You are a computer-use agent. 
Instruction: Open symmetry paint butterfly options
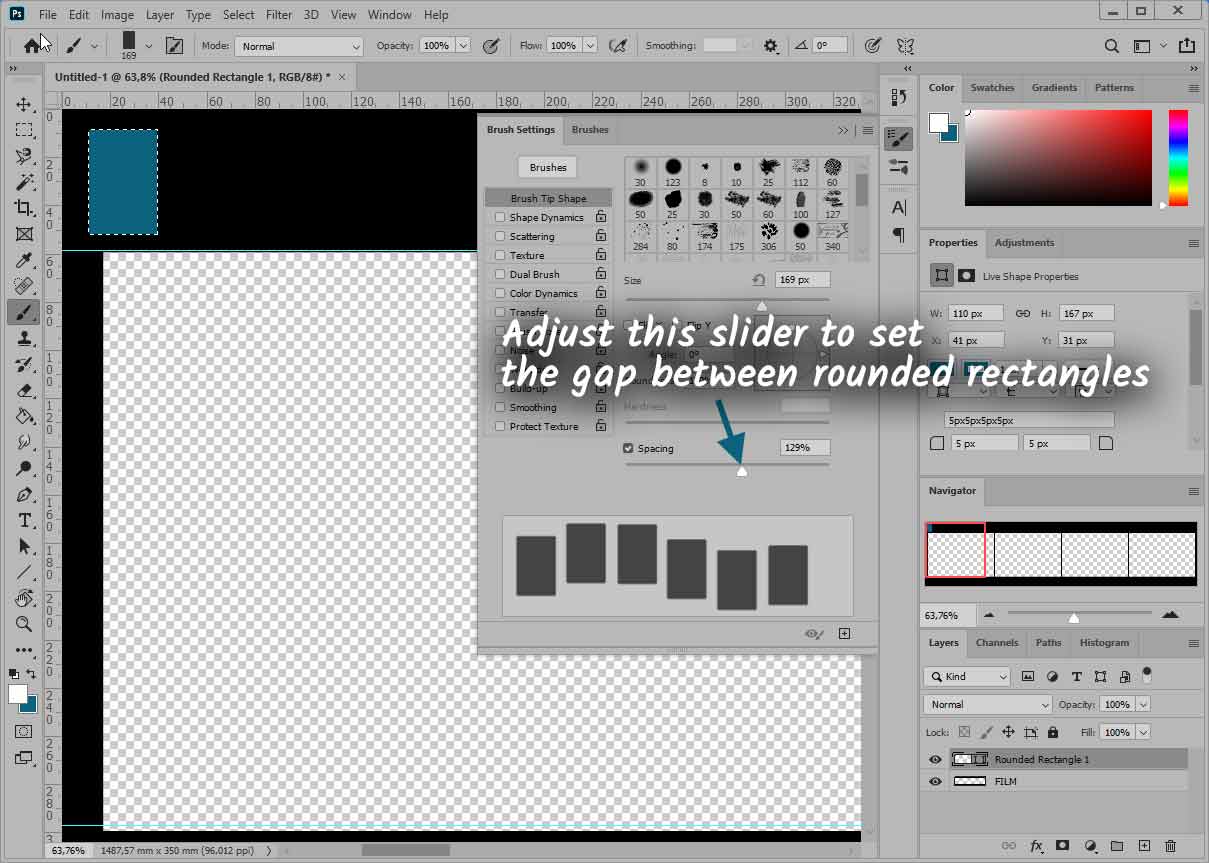click(x=905, y=45)
